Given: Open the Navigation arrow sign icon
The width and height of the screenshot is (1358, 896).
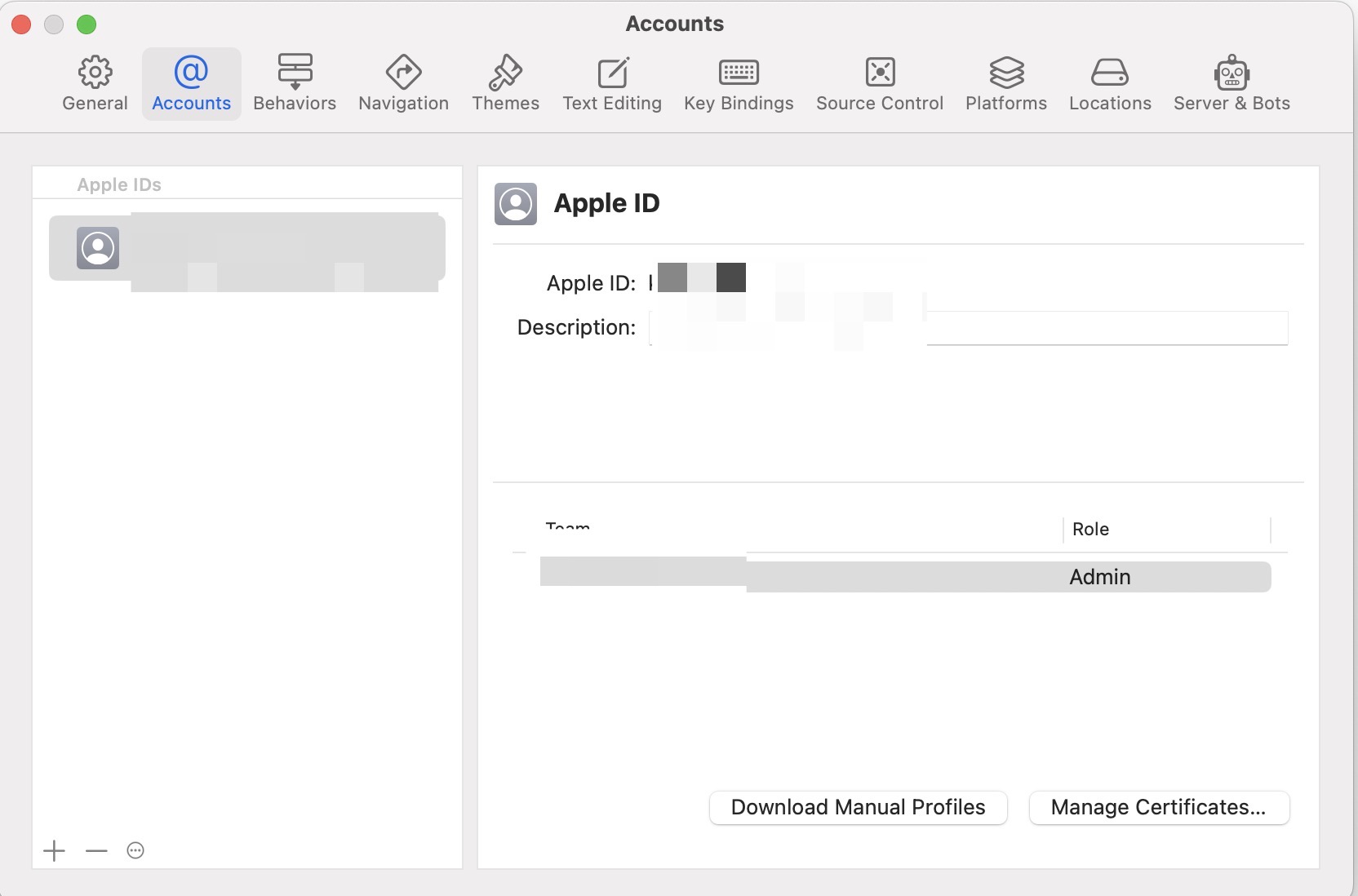Looking at the screenshot, I should point(403,72).
